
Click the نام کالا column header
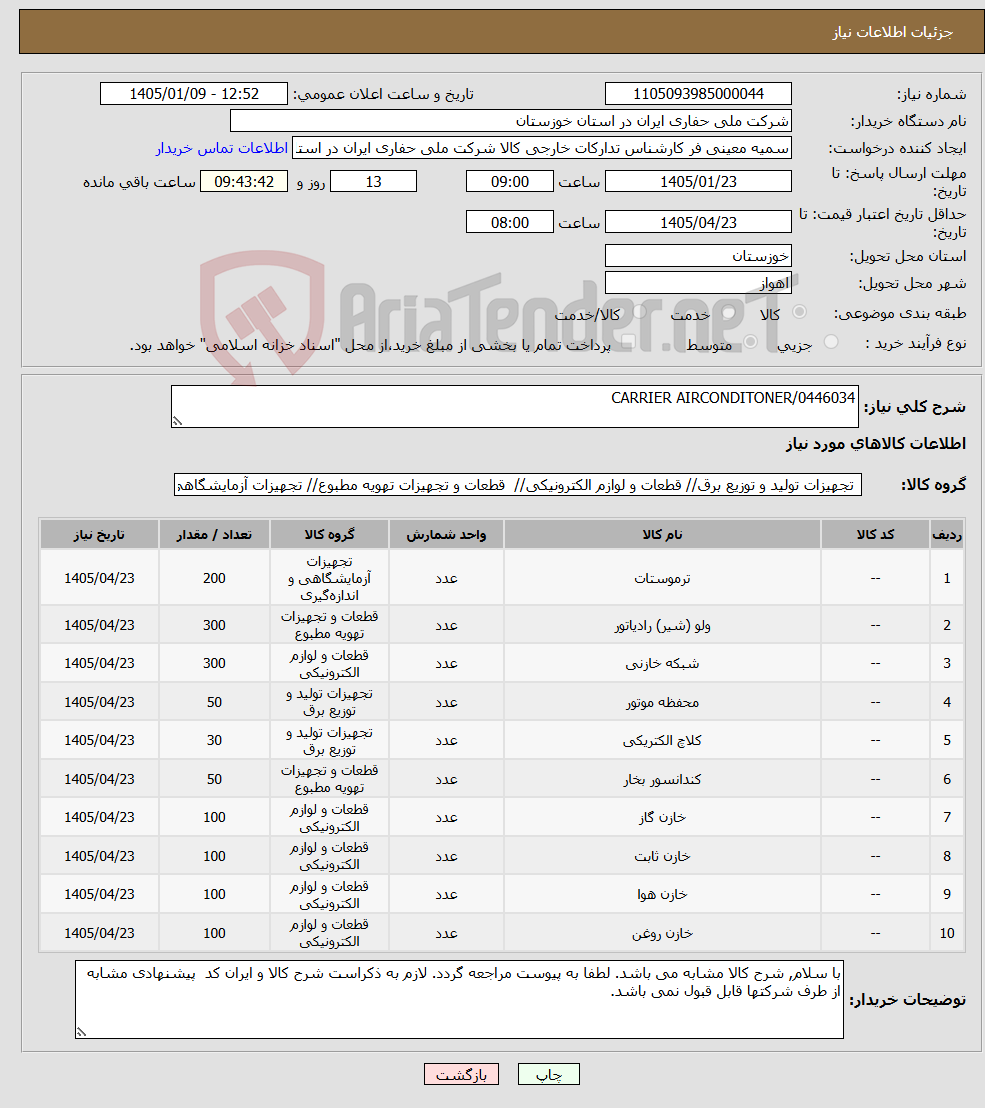click(662, 534)
